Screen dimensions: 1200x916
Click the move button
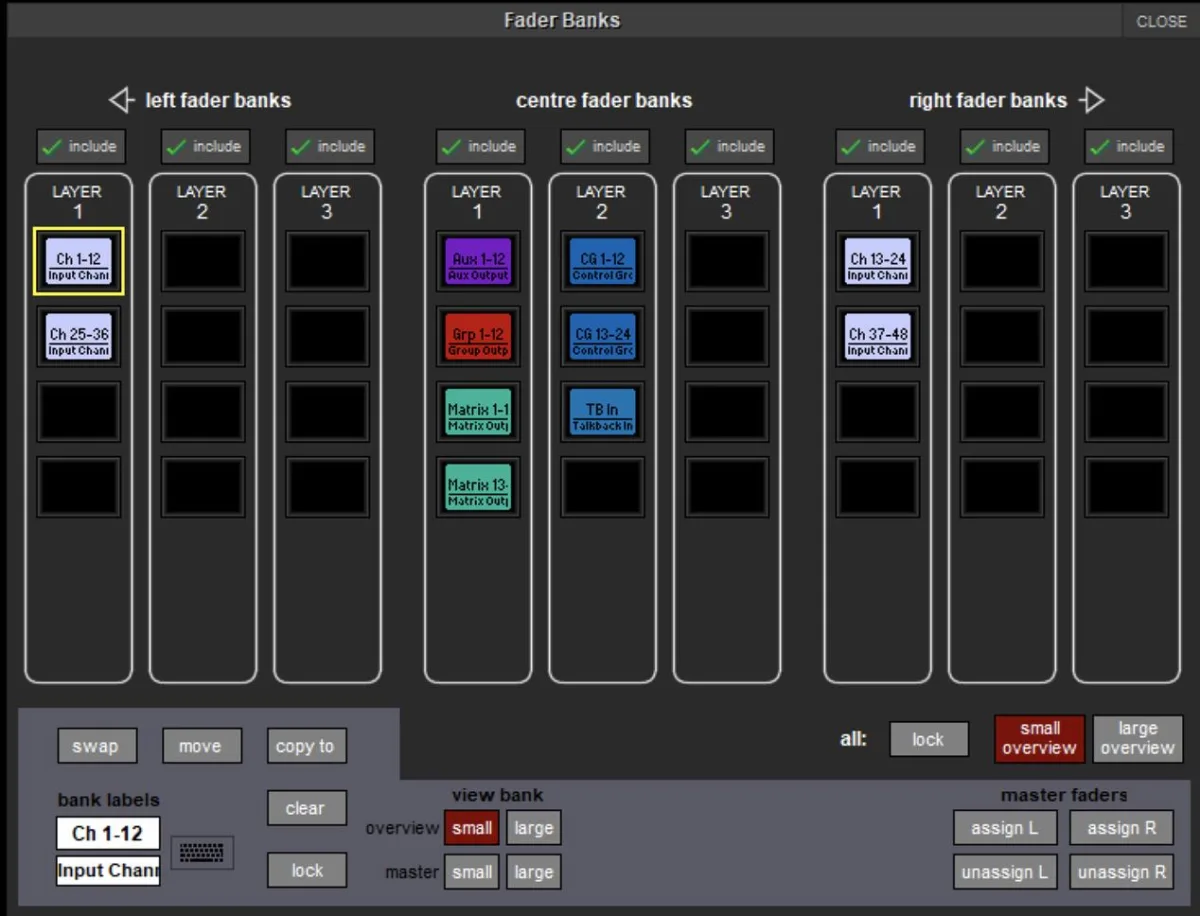click(x=201, y=746)
